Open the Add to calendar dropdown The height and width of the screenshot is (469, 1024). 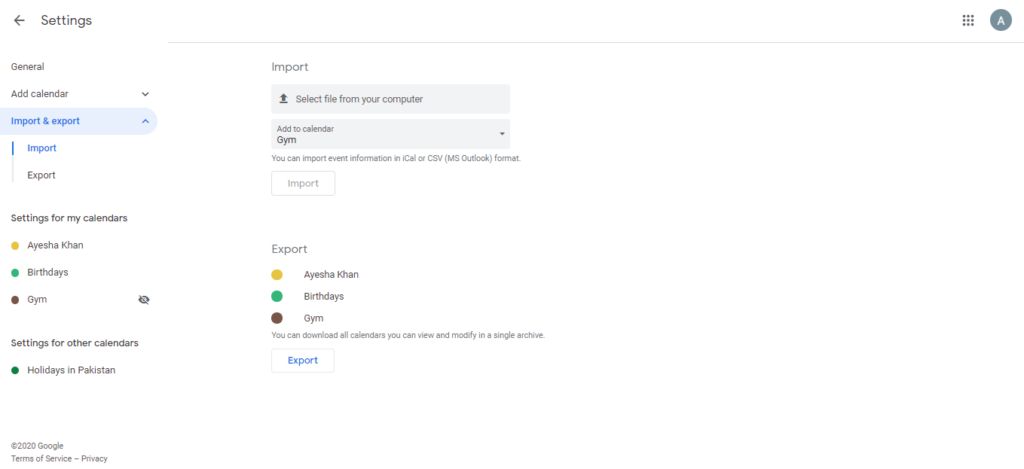click(391, 134)
